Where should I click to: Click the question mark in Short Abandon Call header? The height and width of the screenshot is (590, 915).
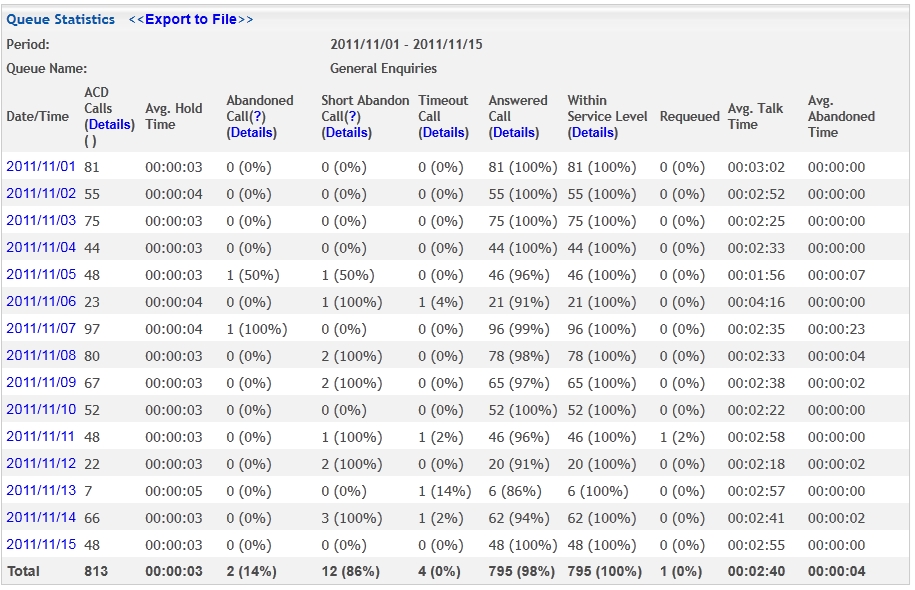pyautogui.click(x=352, y=117)
